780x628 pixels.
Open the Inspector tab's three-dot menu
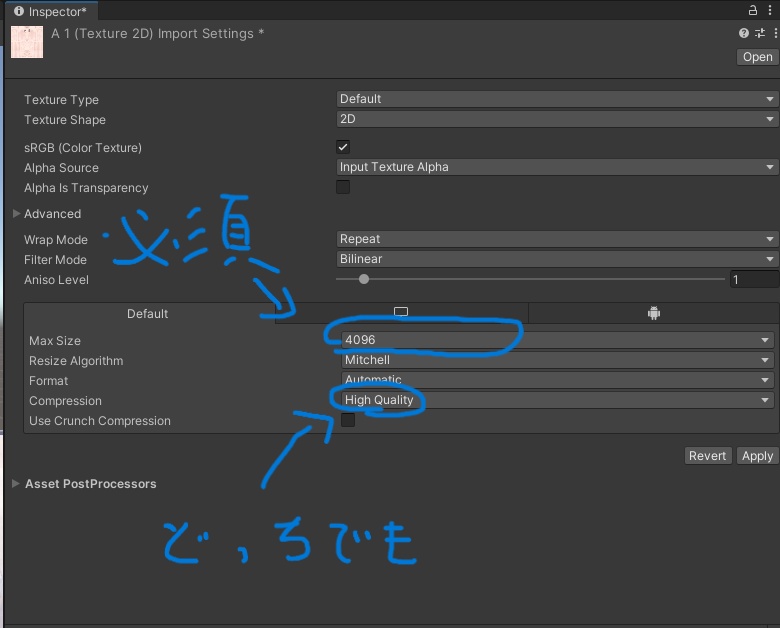pos(771,10)
